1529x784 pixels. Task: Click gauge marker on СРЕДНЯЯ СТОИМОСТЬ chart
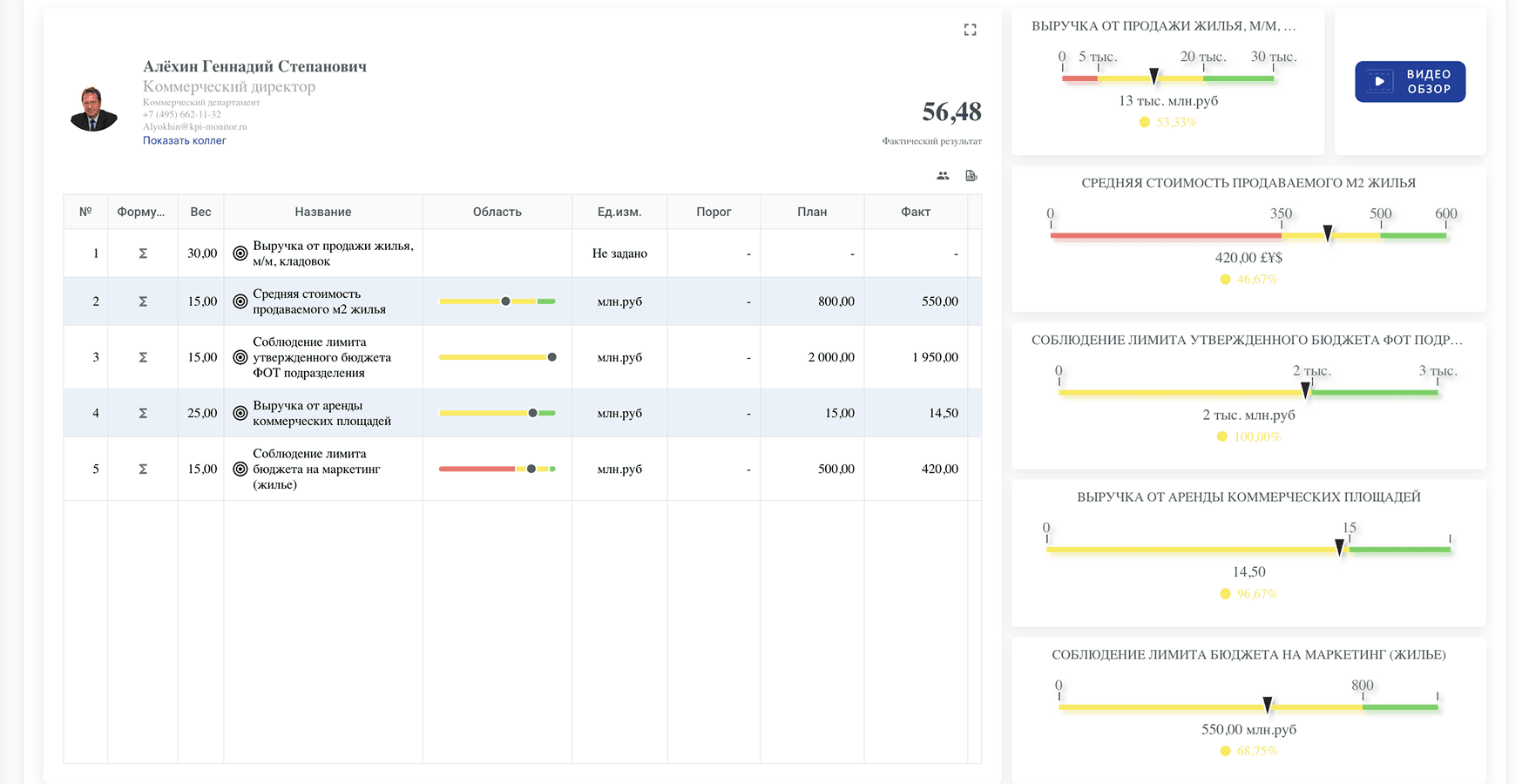tap(1328, 233)
